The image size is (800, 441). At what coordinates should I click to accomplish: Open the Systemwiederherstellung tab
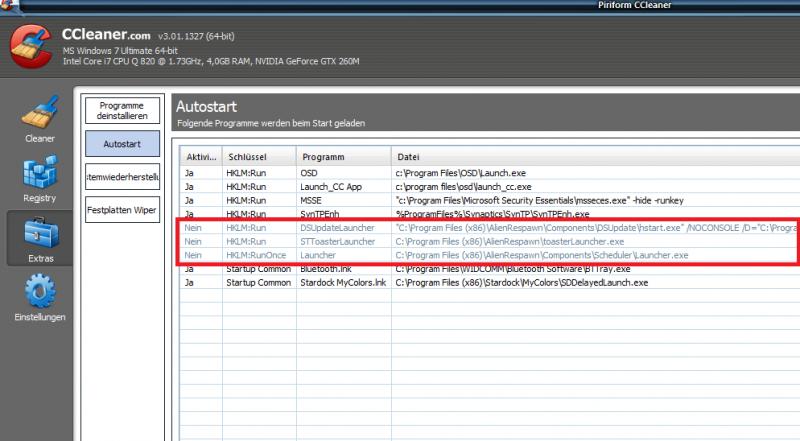click(122, 178)
